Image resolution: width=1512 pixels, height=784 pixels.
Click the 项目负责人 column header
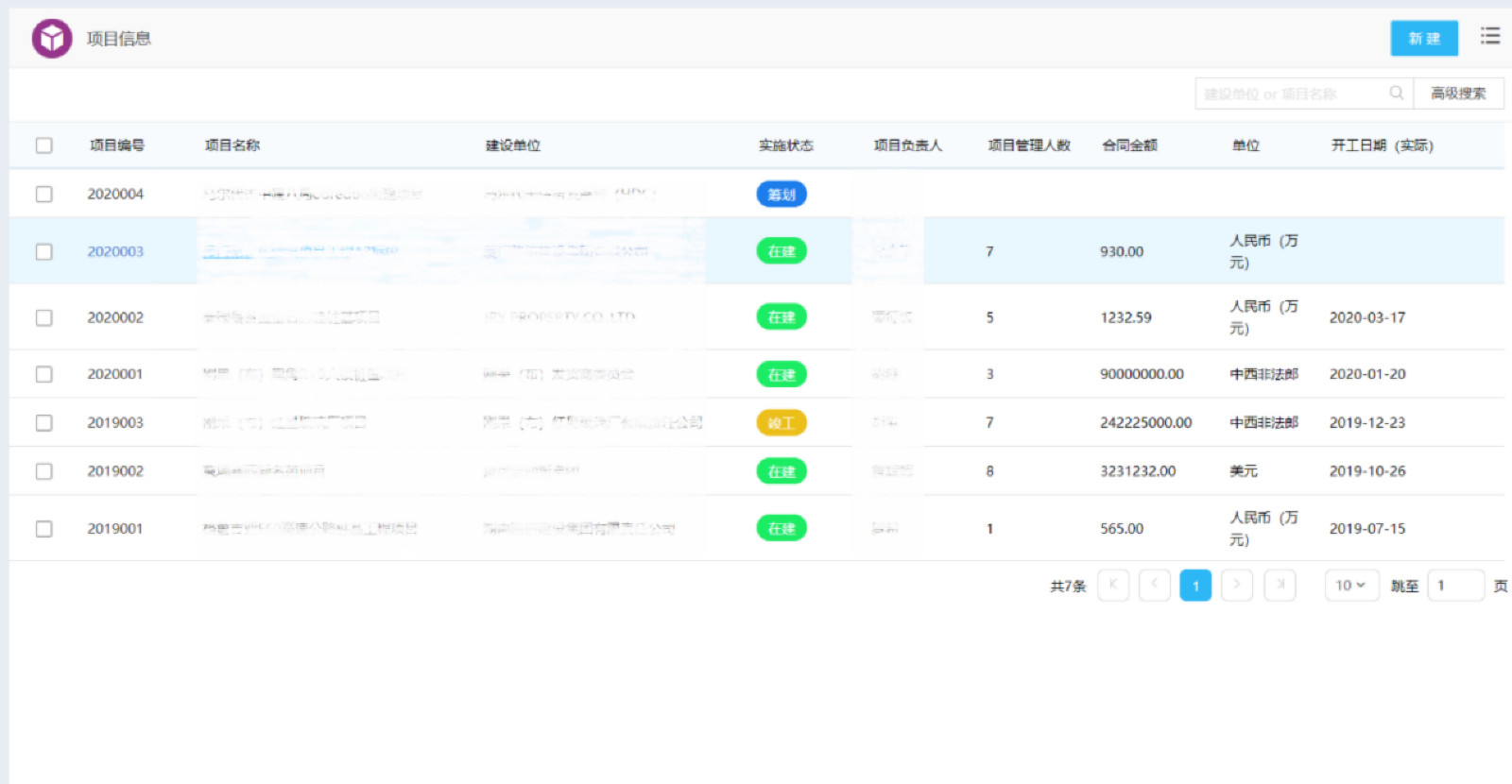tap(908, 145)
